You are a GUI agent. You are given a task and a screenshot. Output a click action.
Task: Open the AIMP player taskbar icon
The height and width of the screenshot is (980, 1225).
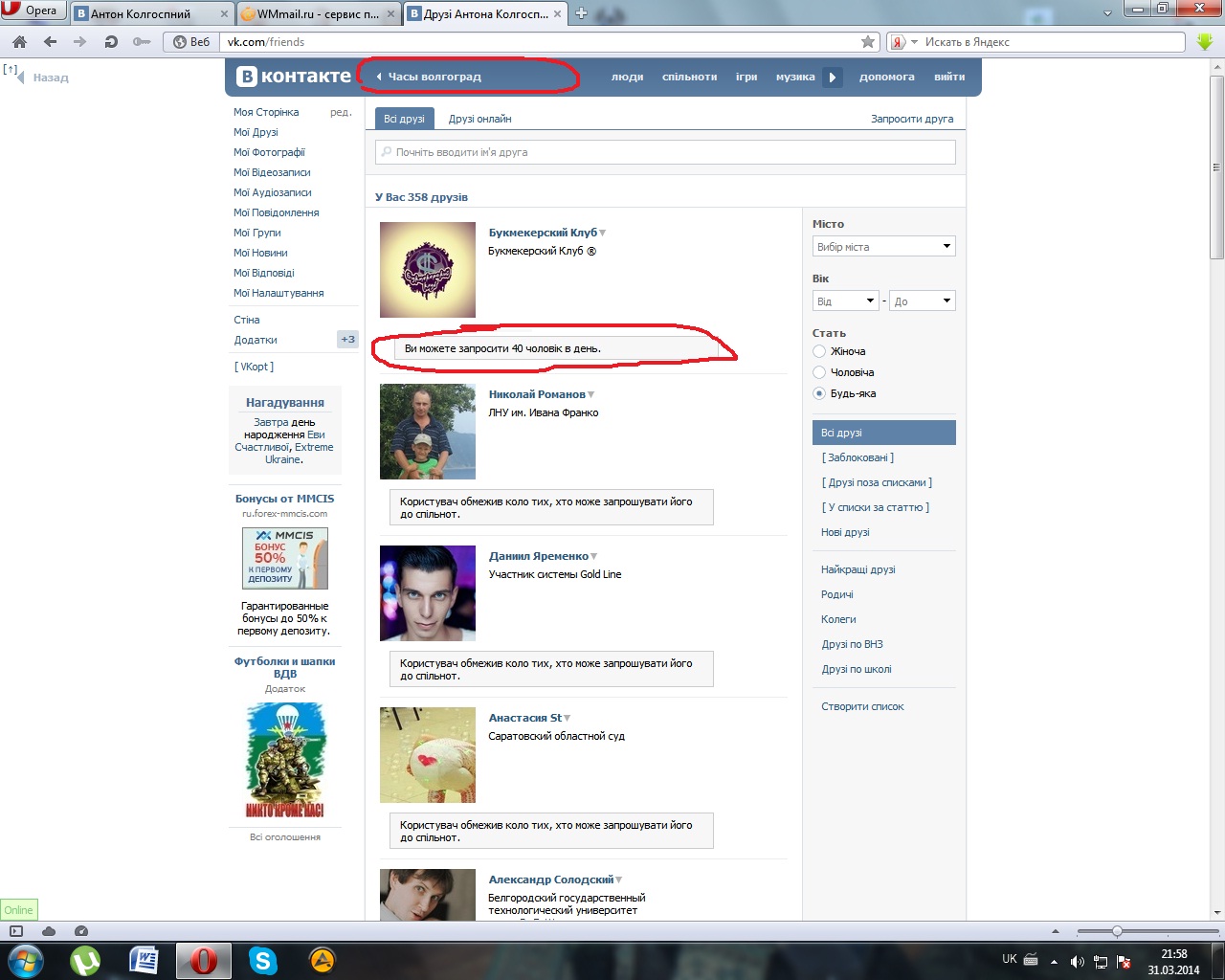322,960
